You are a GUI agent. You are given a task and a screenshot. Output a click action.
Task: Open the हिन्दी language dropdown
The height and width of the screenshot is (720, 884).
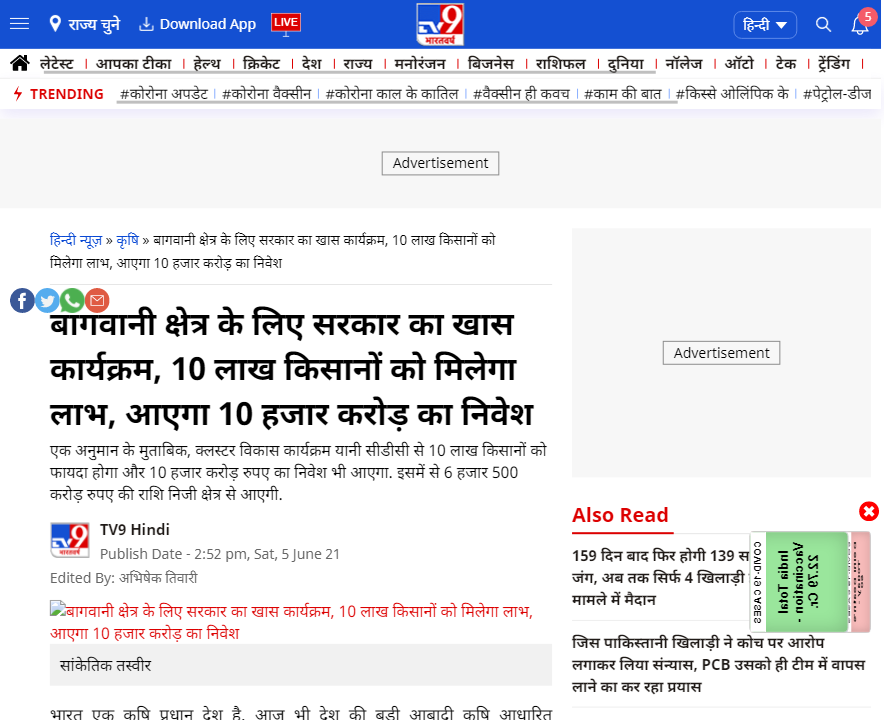765,24
